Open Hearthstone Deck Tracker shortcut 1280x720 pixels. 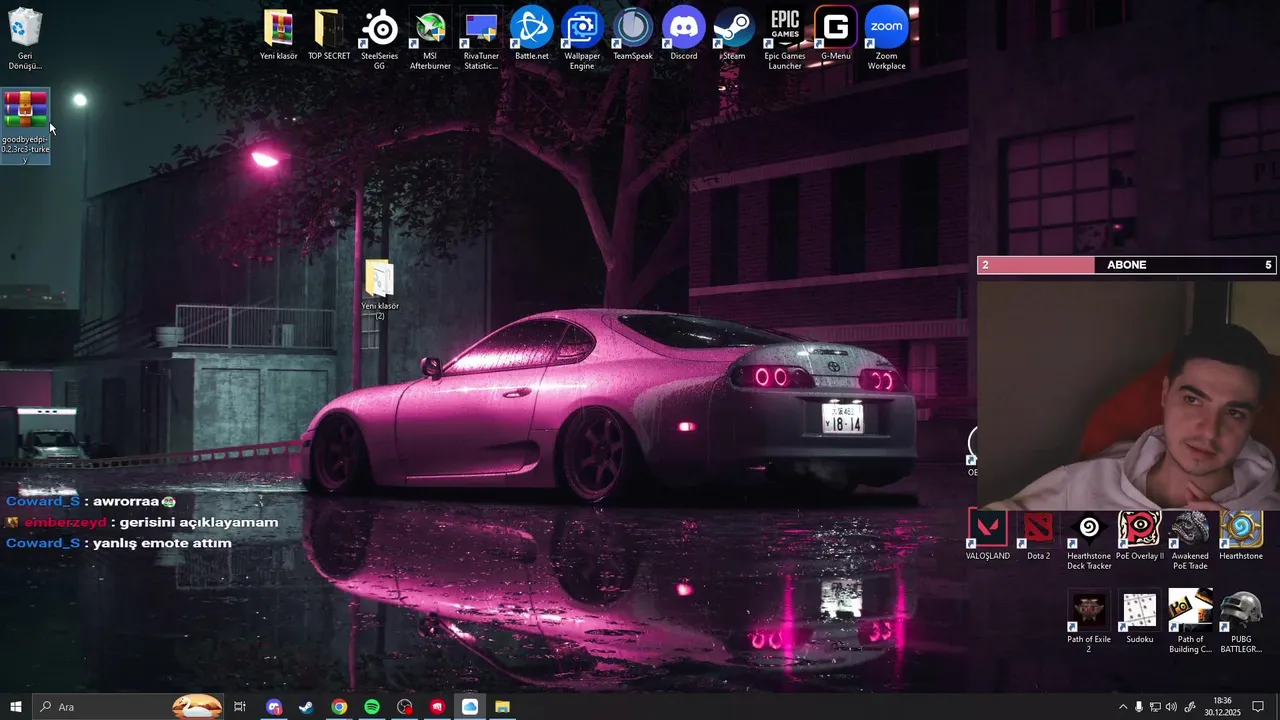coord(1089,541)
